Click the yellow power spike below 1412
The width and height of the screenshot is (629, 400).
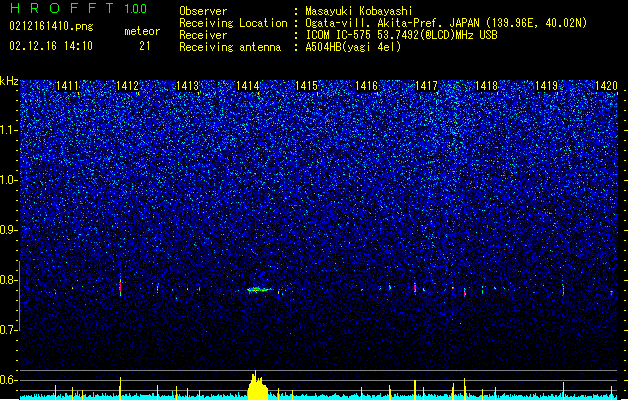click(x=120, y=388)
